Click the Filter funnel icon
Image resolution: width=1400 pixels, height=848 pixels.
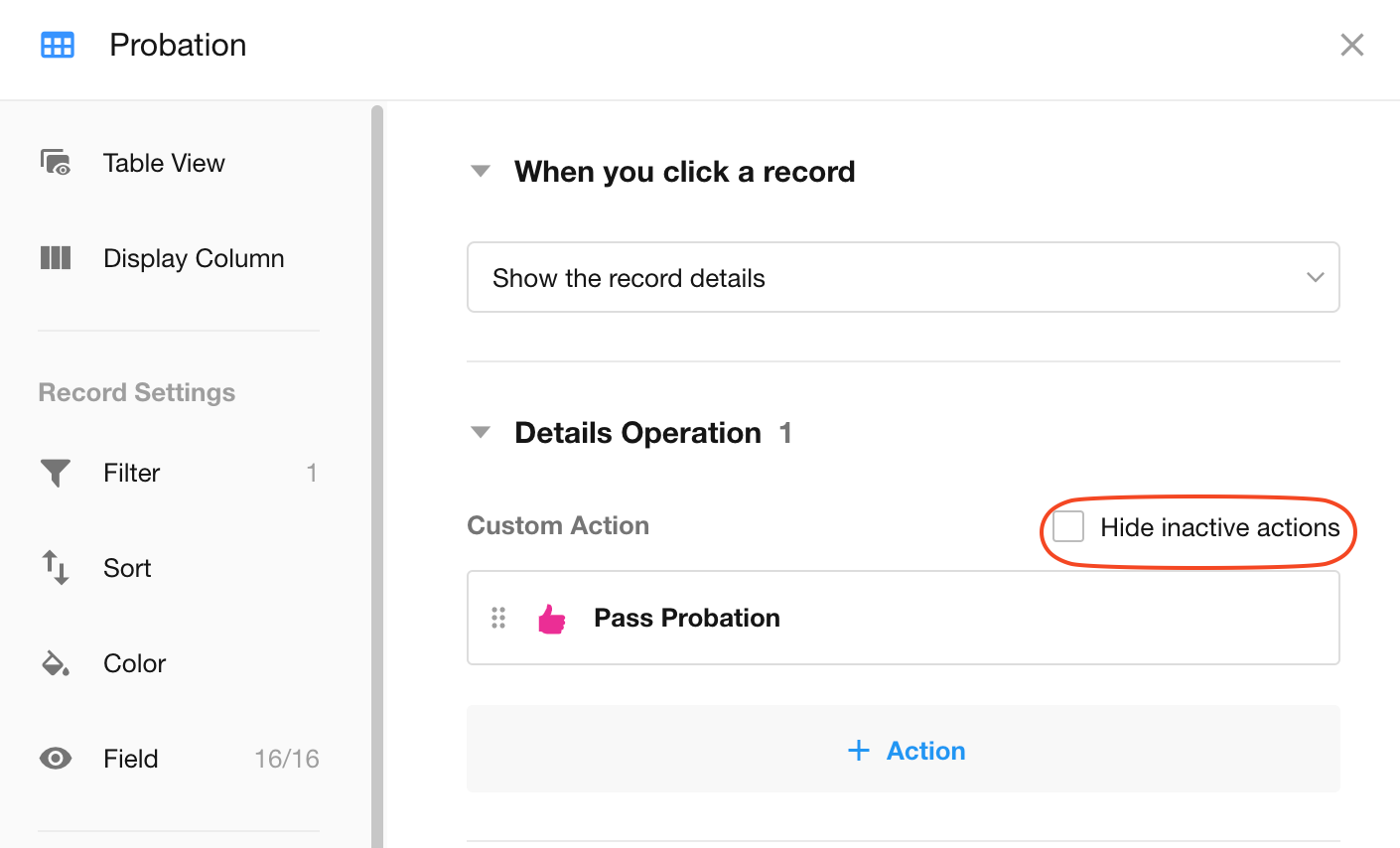[x=56, y=473]
